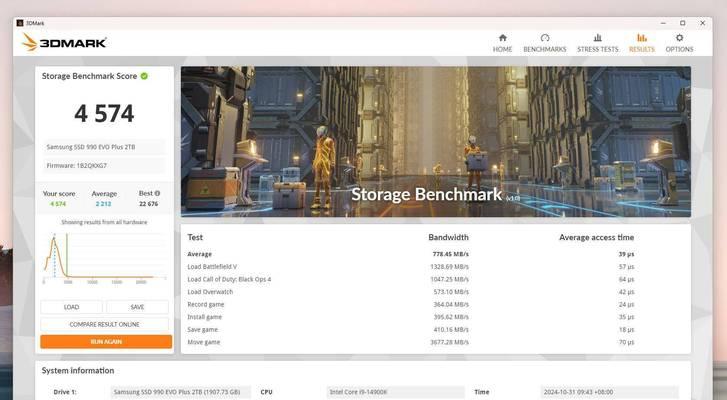Click the Move game row
The width and height of the screenshot is (727, 400).
pos(410,342)
